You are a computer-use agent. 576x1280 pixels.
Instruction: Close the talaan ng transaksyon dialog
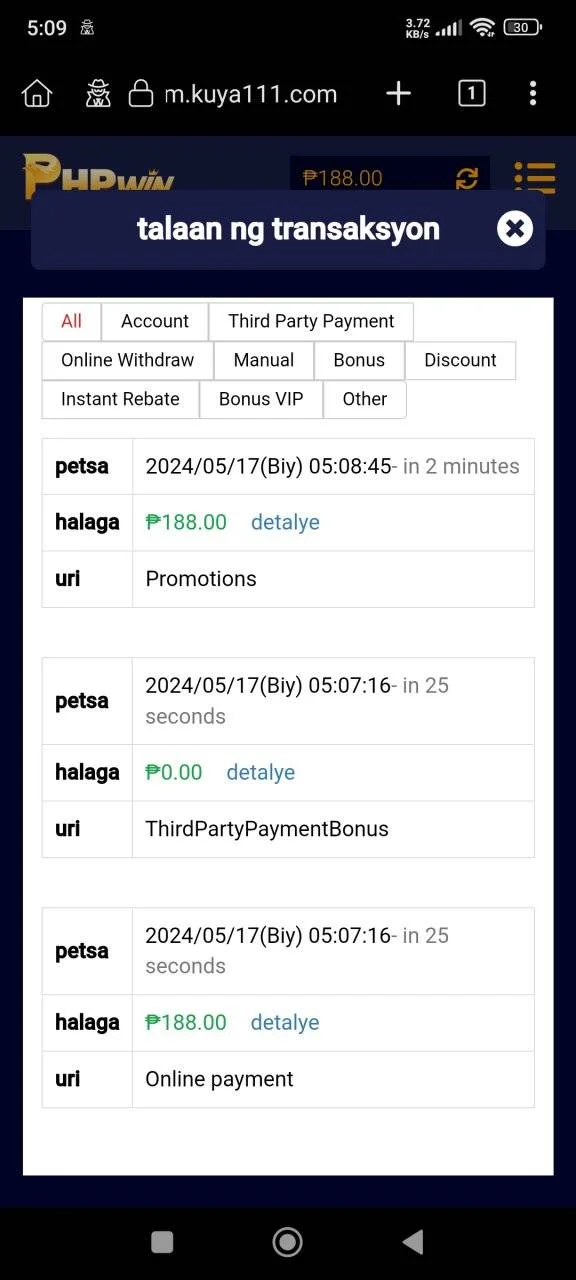tap(514, 229)
